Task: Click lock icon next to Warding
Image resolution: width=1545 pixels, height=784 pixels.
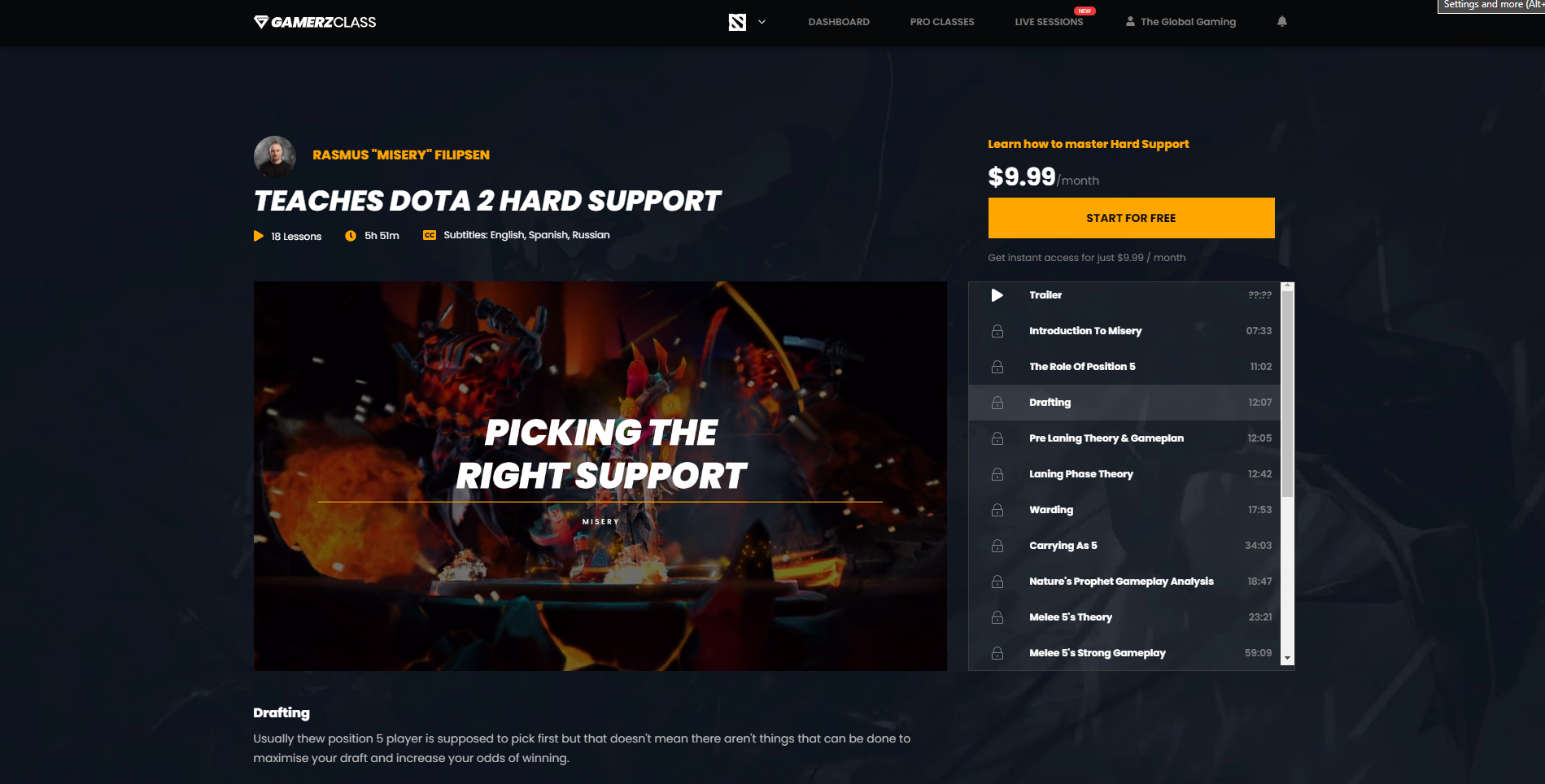Action: pos(997,510)
